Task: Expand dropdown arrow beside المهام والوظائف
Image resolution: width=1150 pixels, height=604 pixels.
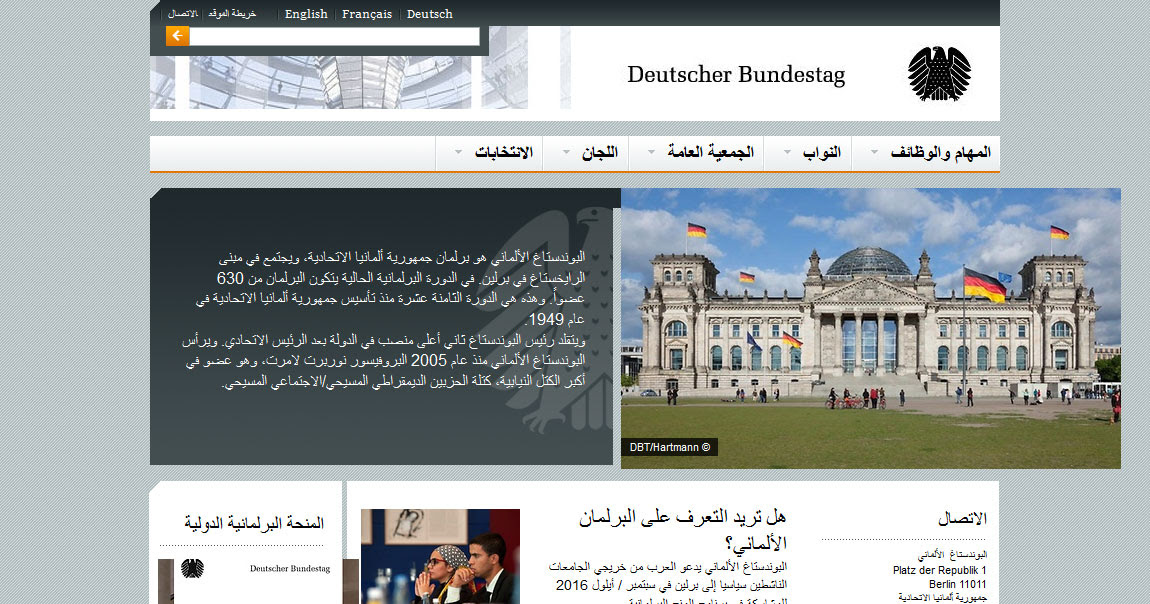Action: [x=874, y=152]
